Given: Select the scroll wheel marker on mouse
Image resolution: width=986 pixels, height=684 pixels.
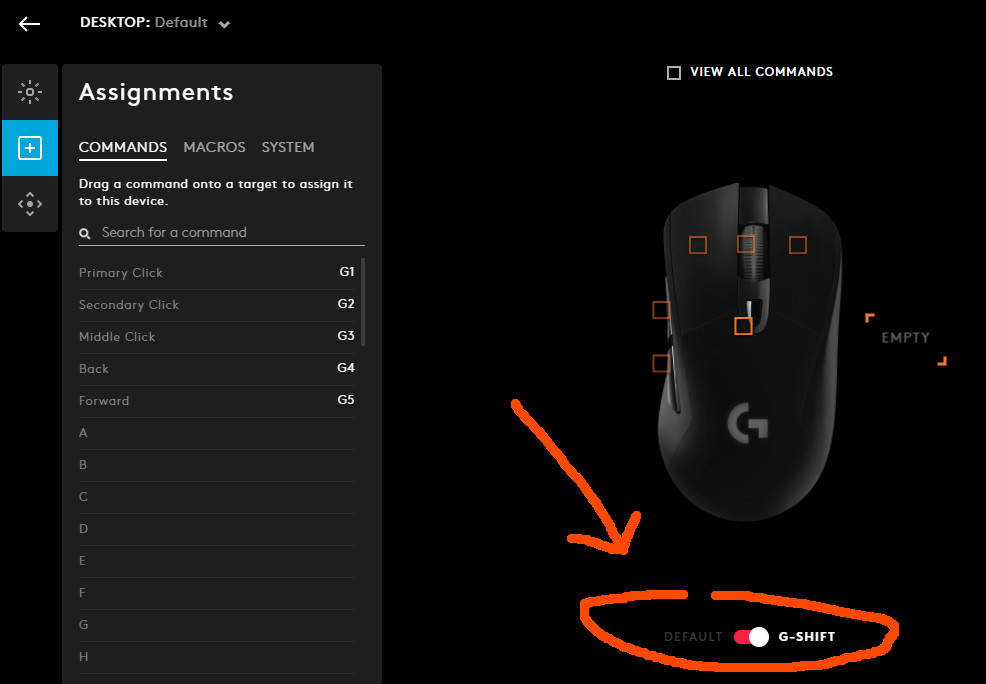Looking at the screenshot, I should tap(746, 244).
